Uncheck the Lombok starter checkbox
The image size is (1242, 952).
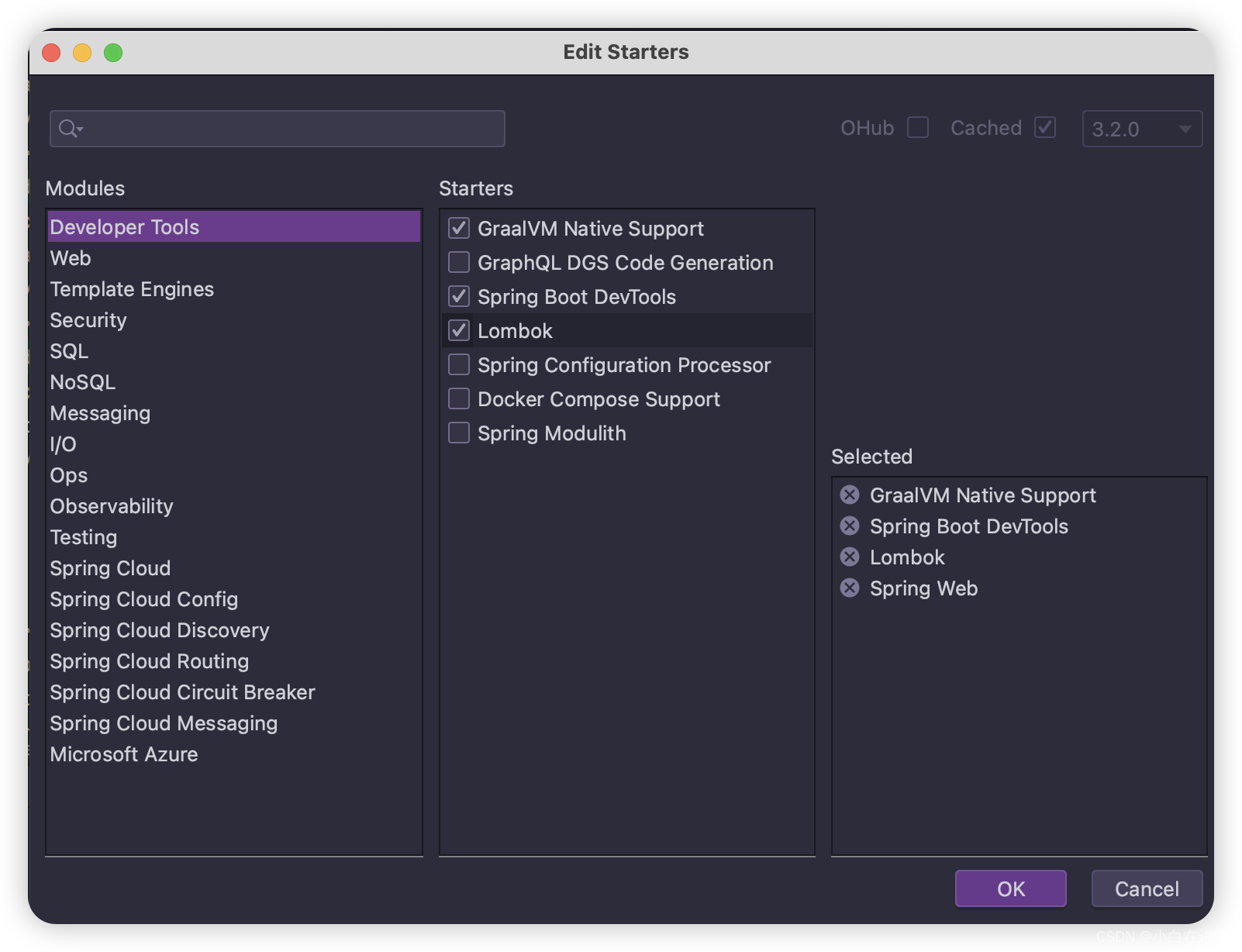click(x=459, y=330)
